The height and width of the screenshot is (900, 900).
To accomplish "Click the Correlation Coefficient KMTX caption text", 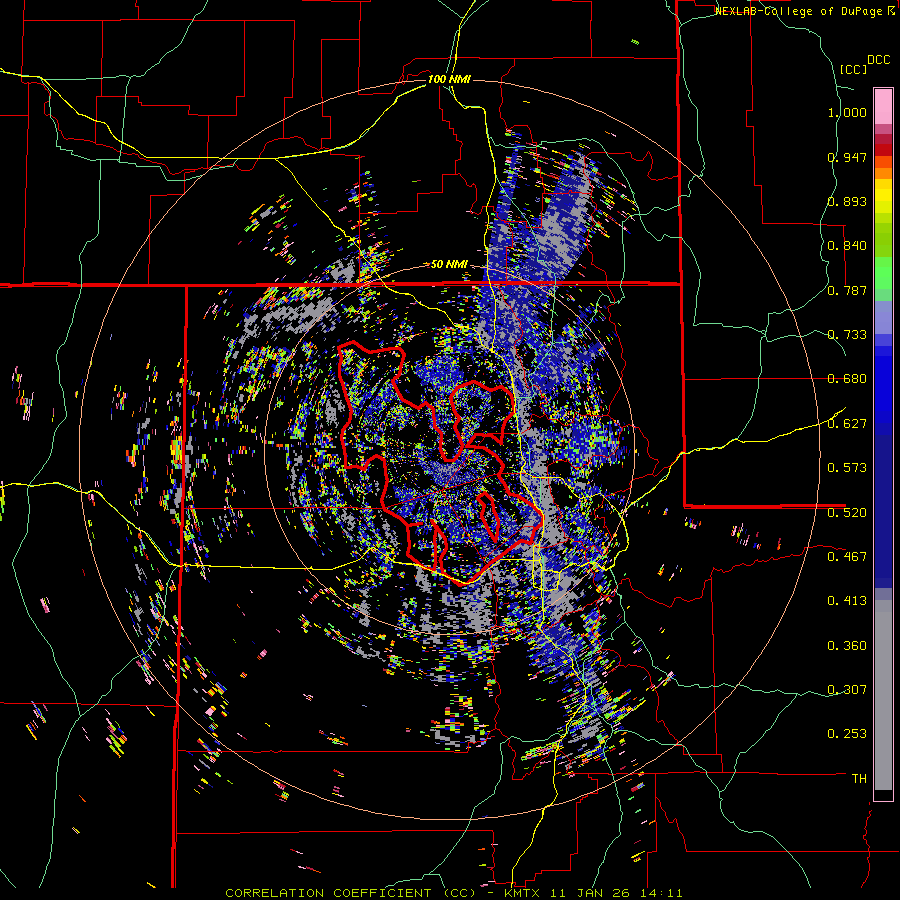I will click(x=454, y=893).
